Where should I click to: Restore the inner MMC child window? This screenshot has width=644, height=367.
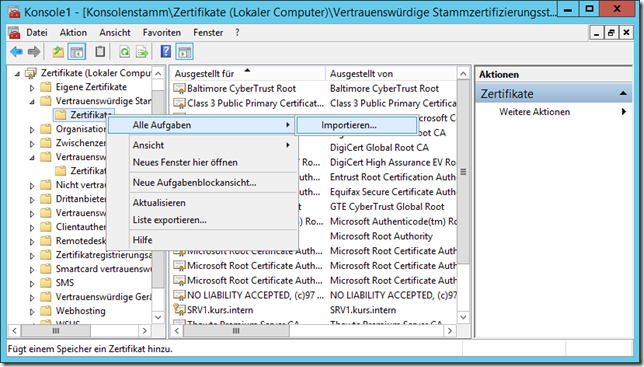pyautogui.click(x=611, y=32)
